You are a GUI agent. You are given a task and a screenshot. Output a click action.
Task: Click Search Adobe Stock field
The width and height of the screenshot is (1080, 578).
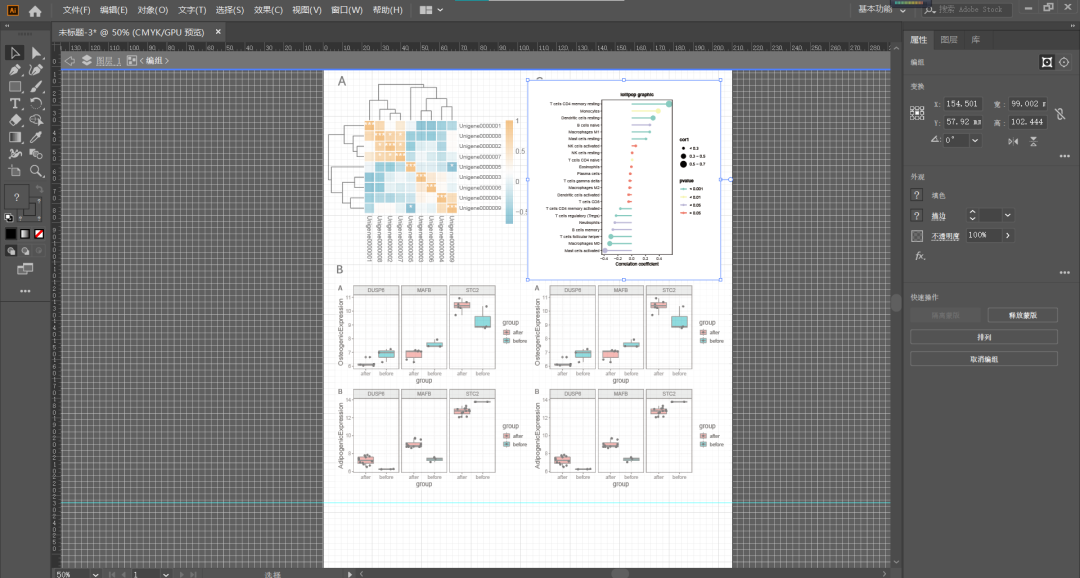967,10
